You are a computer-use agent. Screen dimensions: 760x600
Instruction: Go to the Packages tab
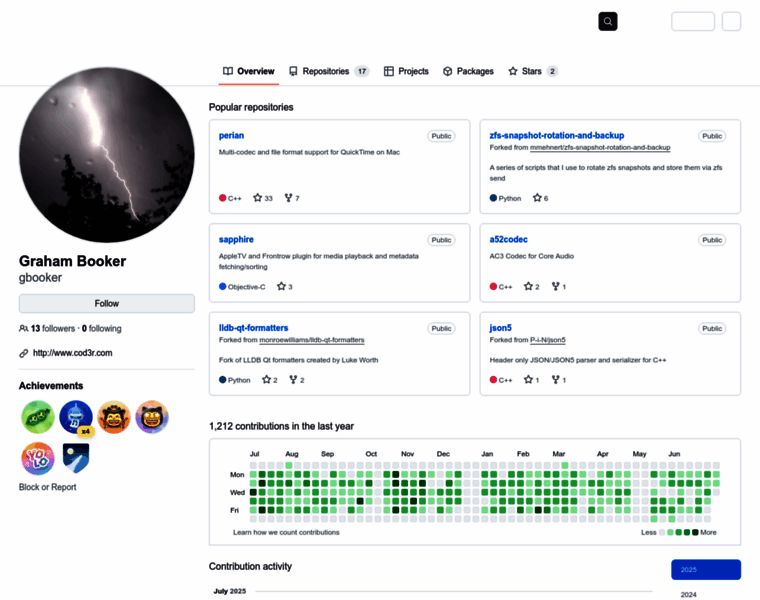pos(468,71)
